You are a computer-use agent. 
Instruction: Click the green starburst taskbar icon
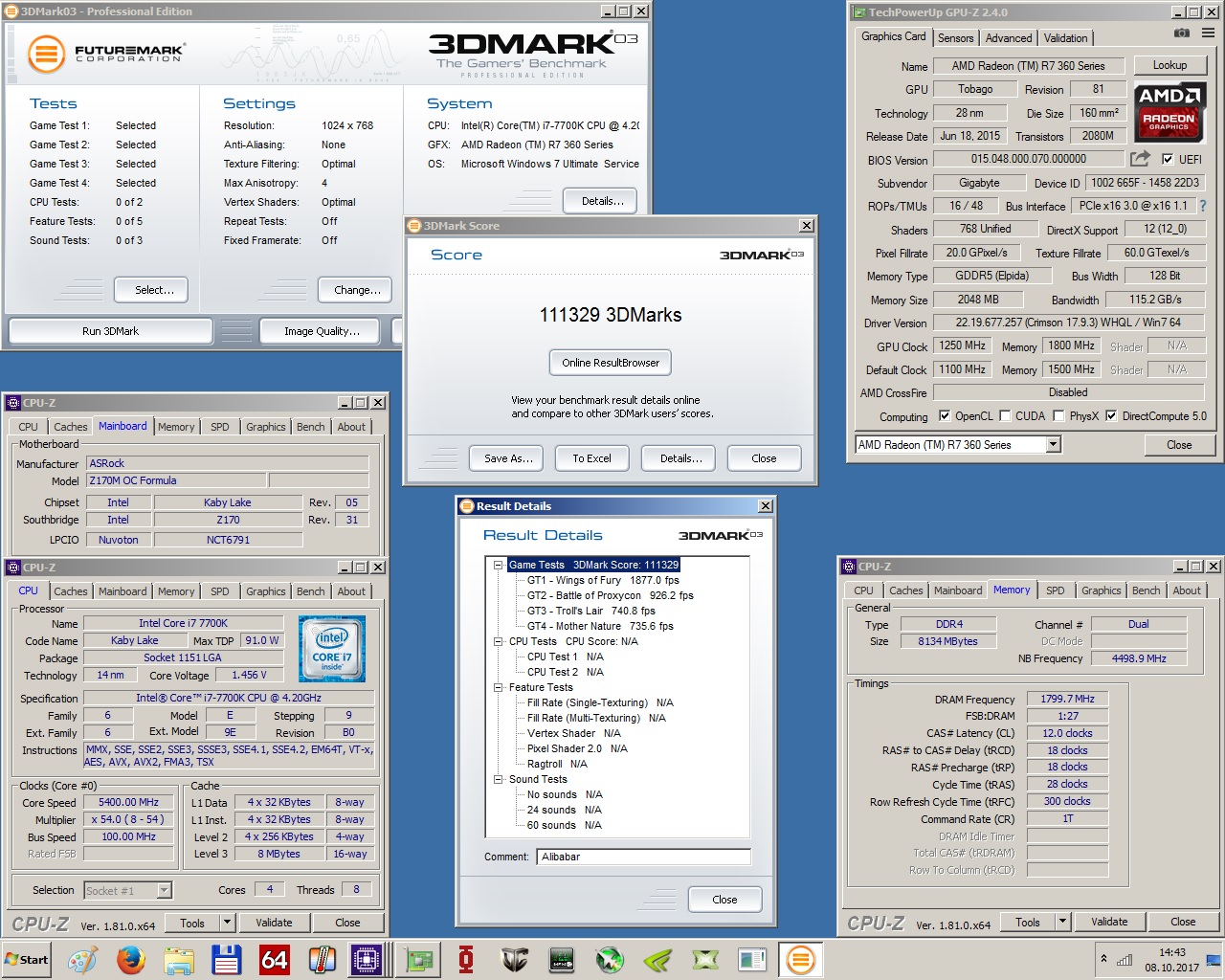tap(610, 959)
